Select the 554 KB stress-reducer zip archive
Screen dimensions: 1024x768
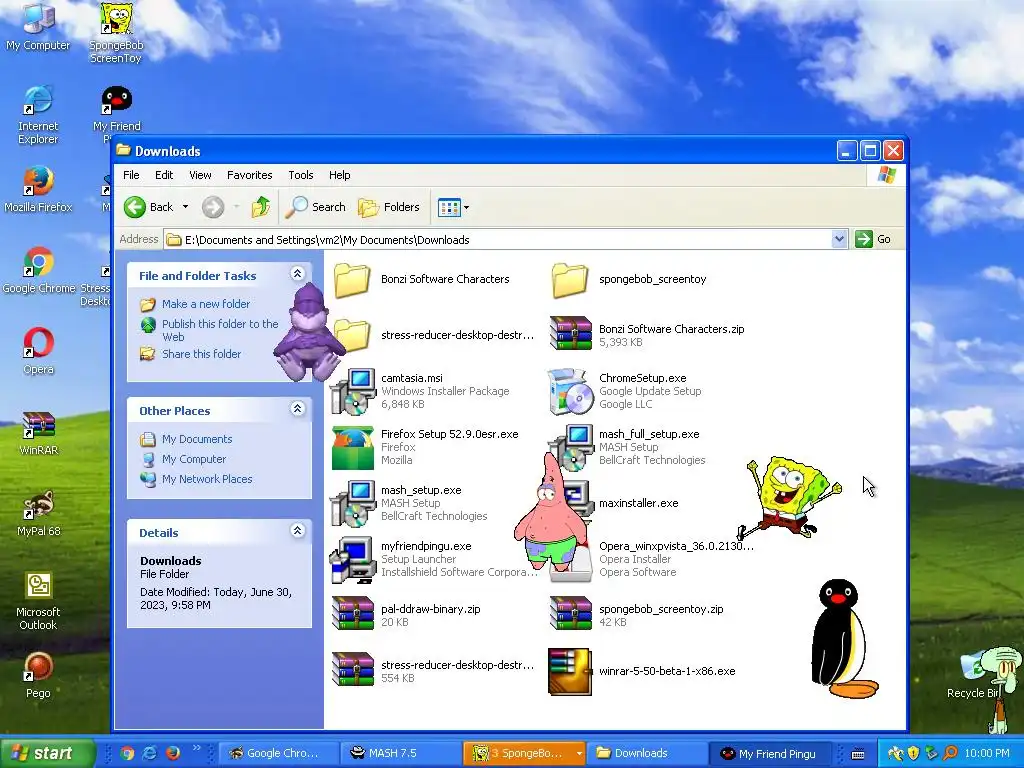click(x=433, y=671)
